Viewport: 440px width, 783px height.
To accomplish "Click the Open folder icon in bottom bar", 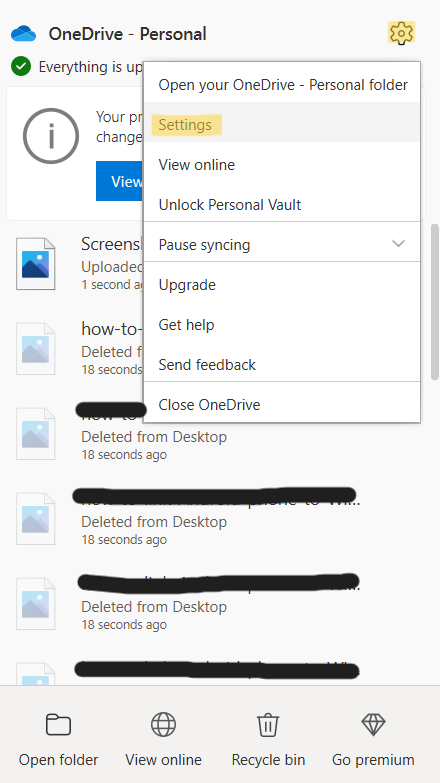I will point(58,725).
